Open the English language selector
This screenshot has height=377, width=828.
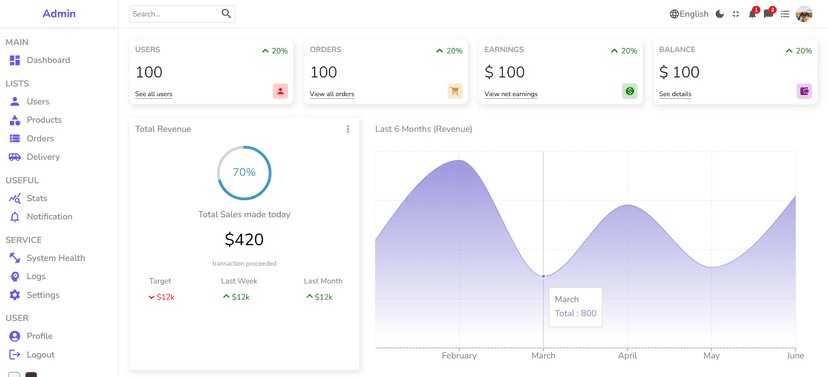[x=689, y=14]
